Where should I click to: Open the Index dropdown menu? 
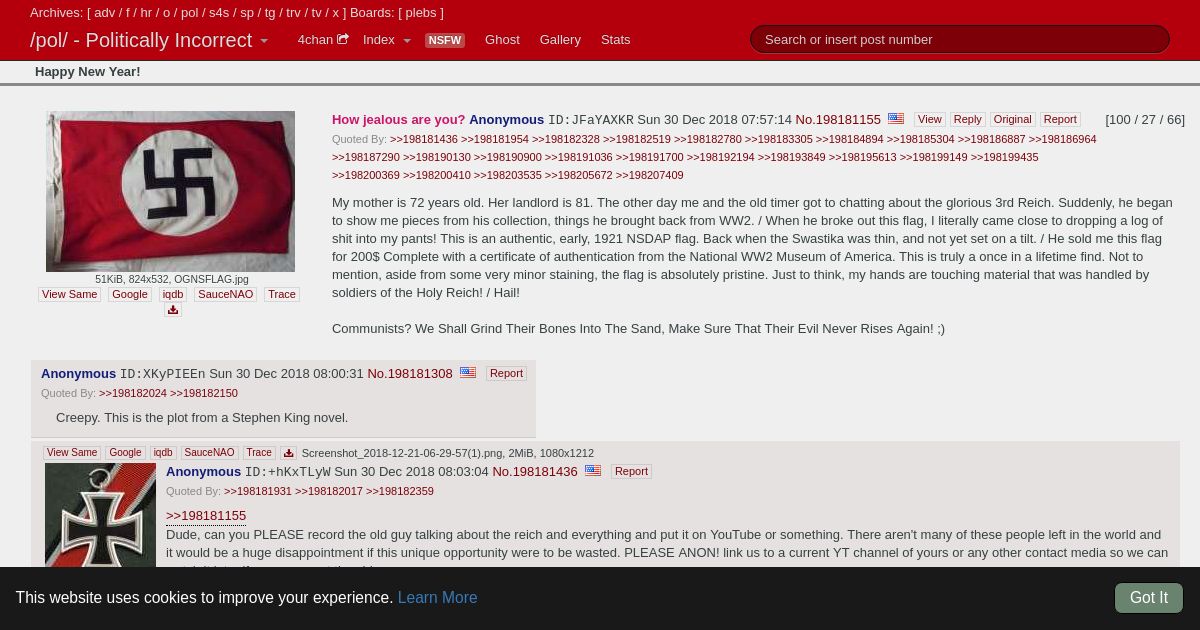387,39
